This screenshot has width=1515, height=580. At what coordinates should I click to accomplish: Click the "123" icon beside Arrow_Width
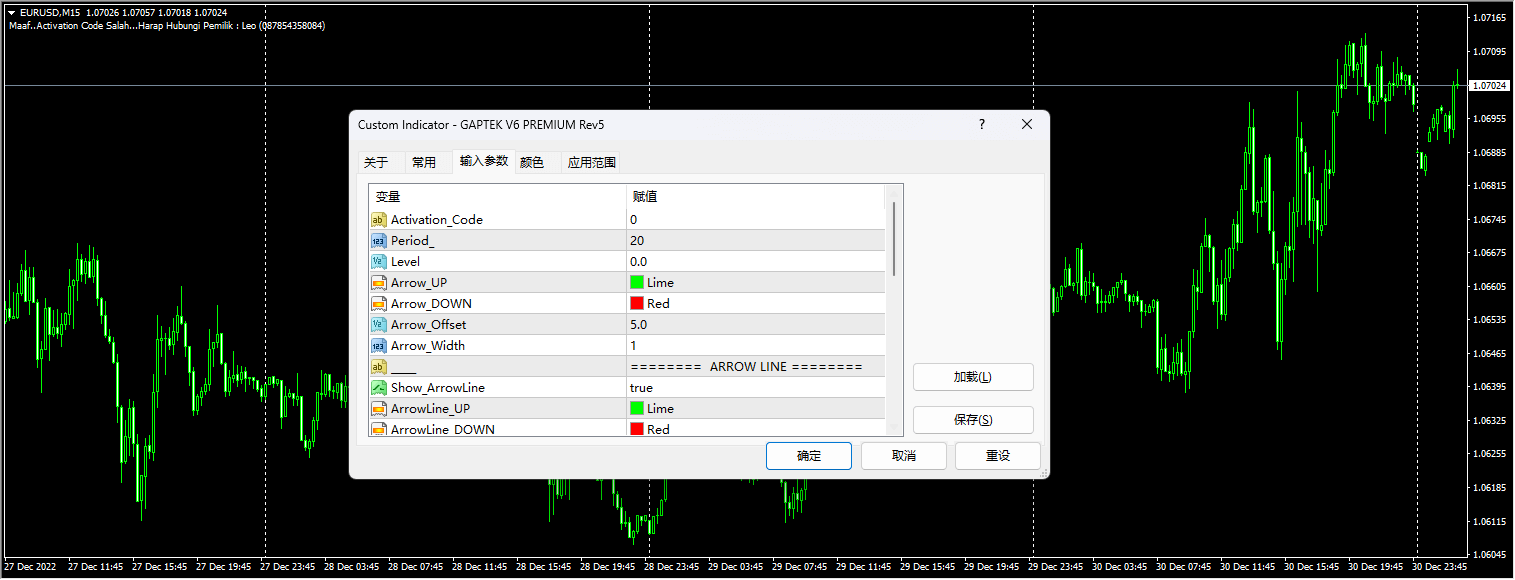point(378,345)
